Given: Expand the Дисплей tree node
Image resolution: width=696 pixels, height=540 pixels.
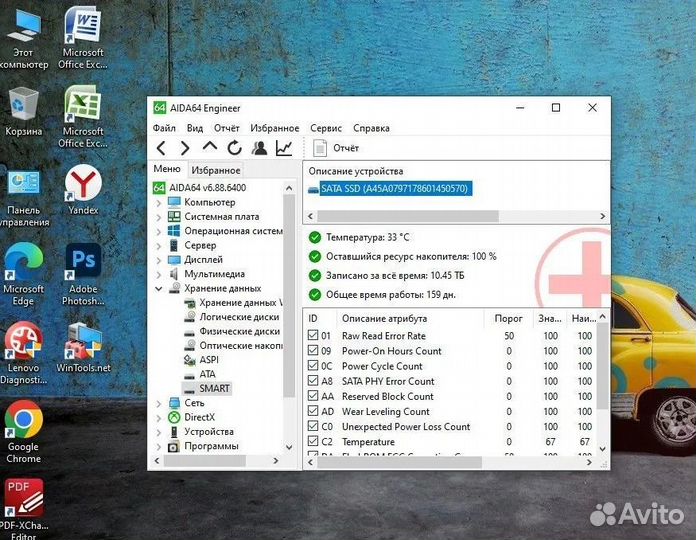Looking at the screenshot, I should coord(159,260).
